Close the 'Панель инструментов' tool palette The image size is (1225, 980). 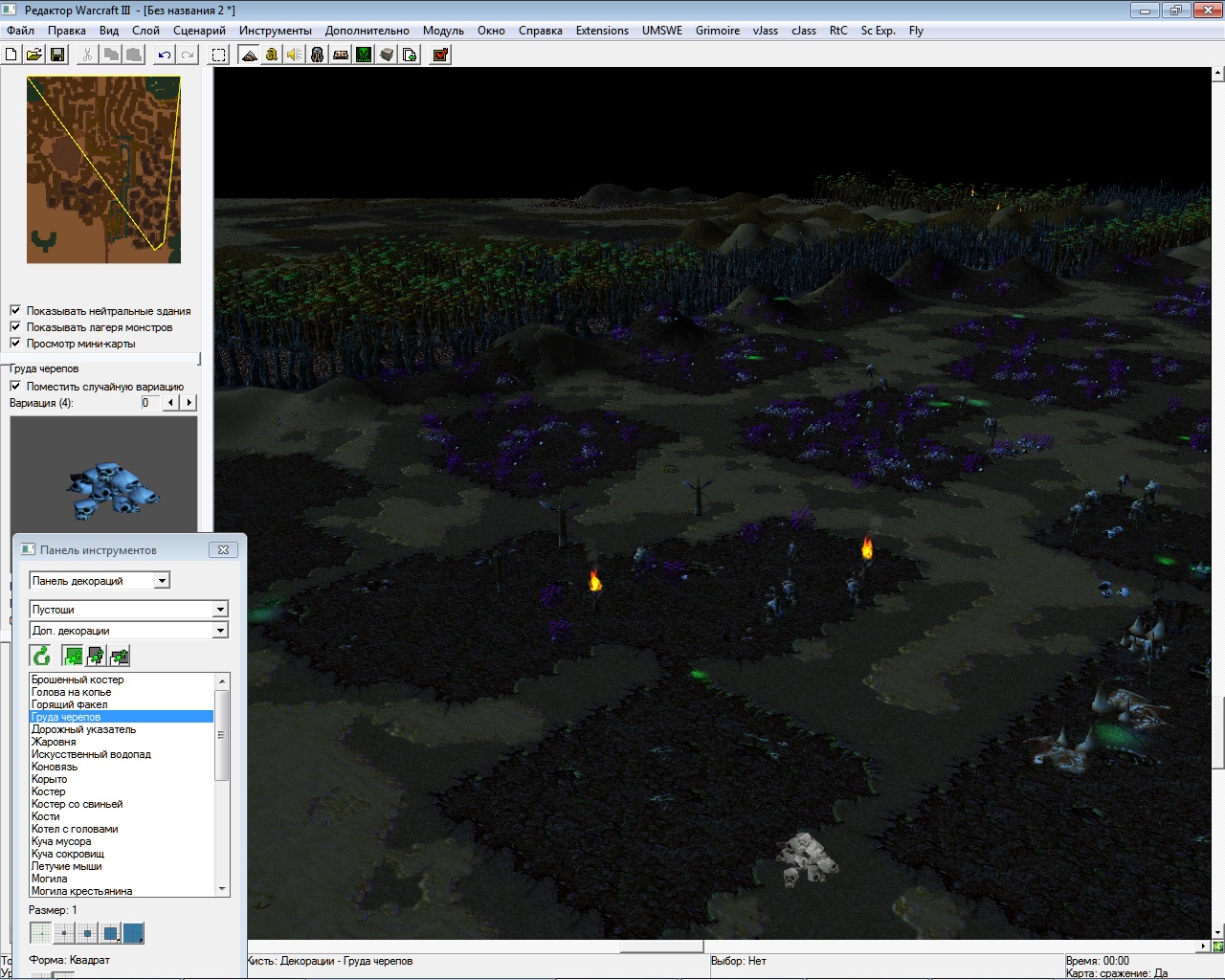pyautogui.click(x=223, y=549)
